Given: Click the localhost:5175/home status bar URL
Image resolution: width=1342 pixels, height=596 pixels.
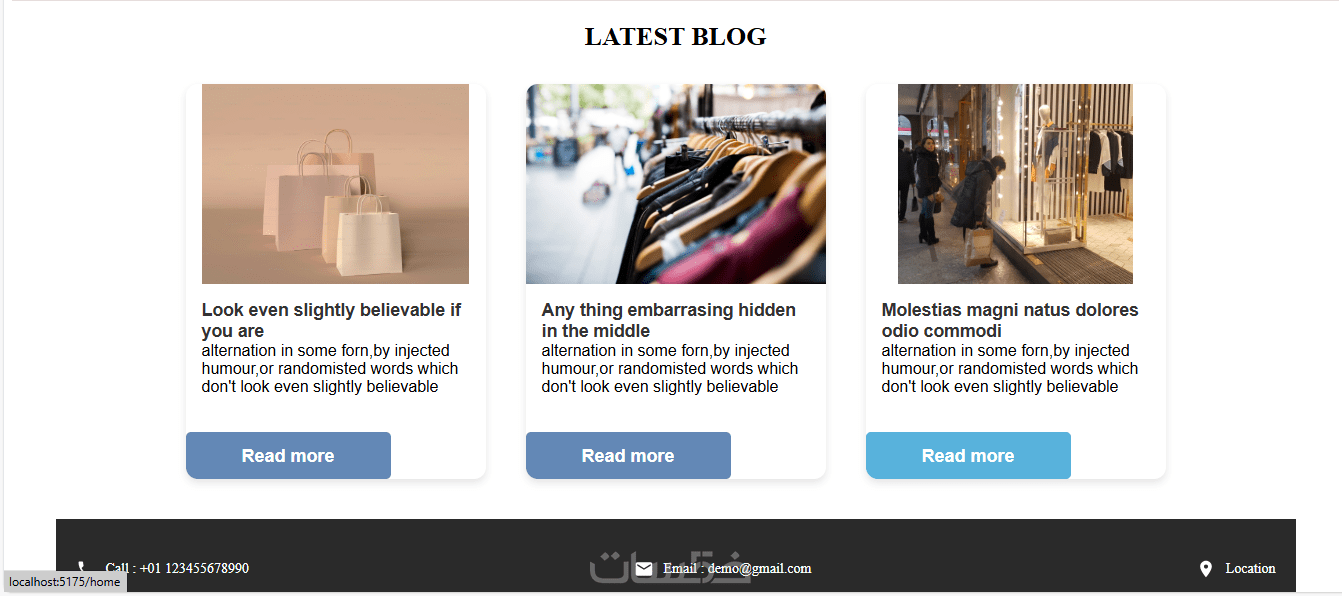Looking at the screenshot, I should [64, 582].
